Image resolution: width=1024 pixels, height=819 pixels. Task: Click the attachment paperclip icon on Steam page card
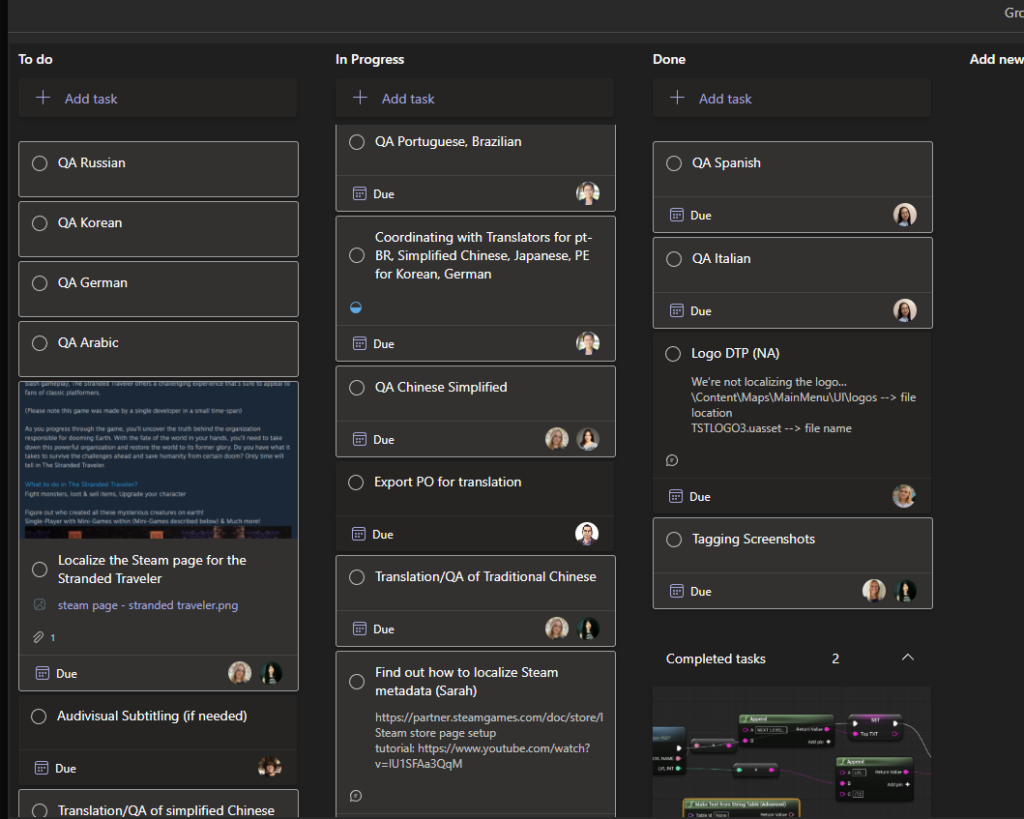(39, 637)
